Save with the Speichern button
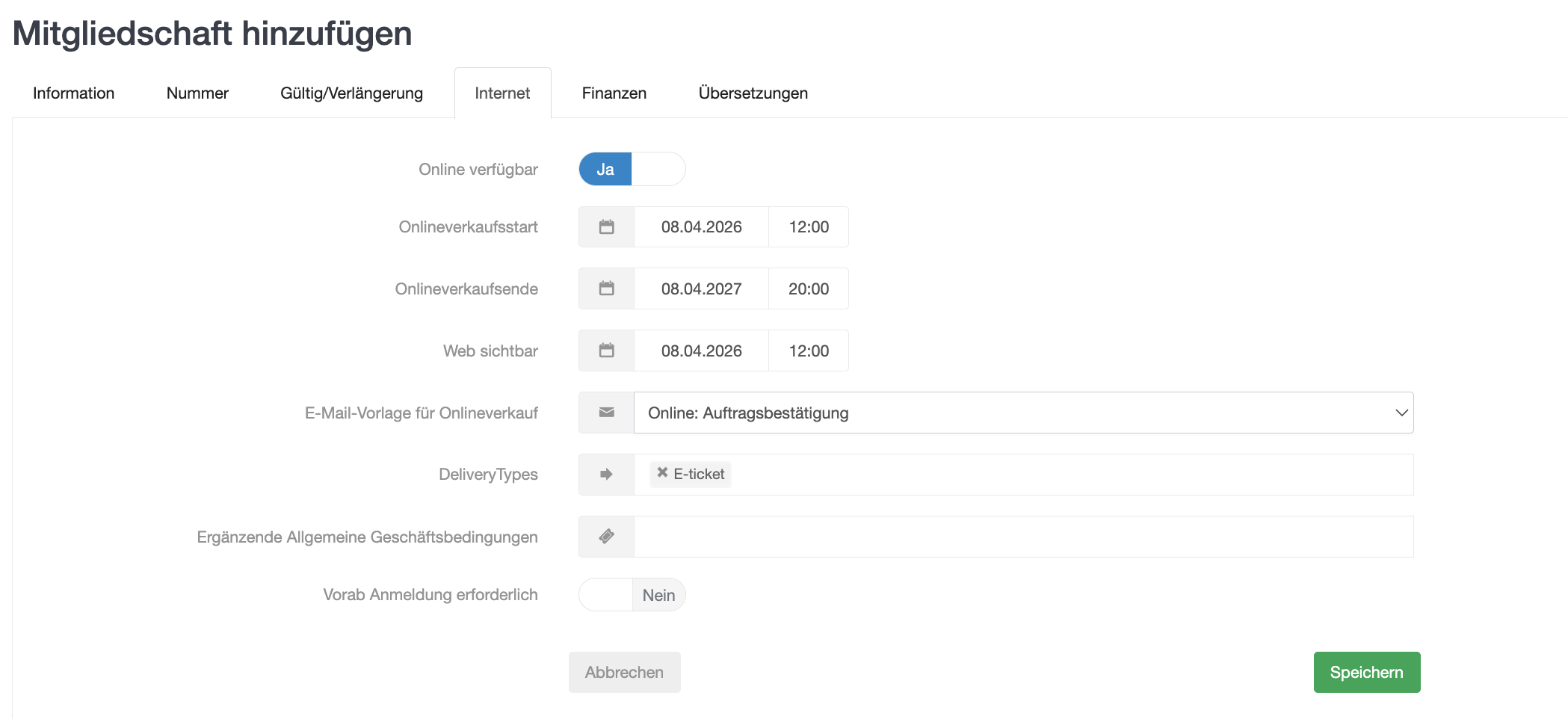 click(1367, 672)
